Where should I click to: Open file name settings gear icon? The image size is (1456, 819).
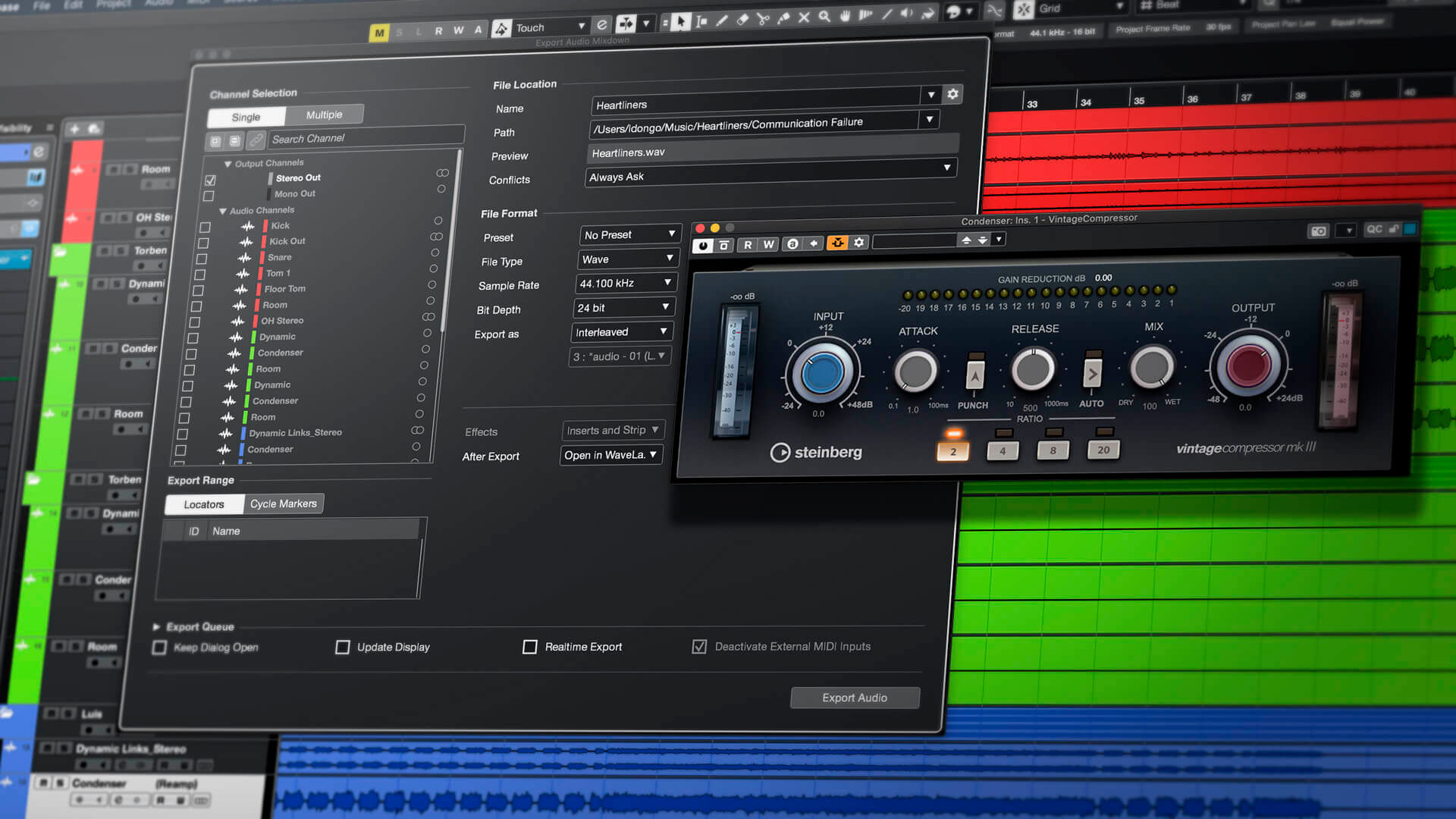[x=952, y=94]
